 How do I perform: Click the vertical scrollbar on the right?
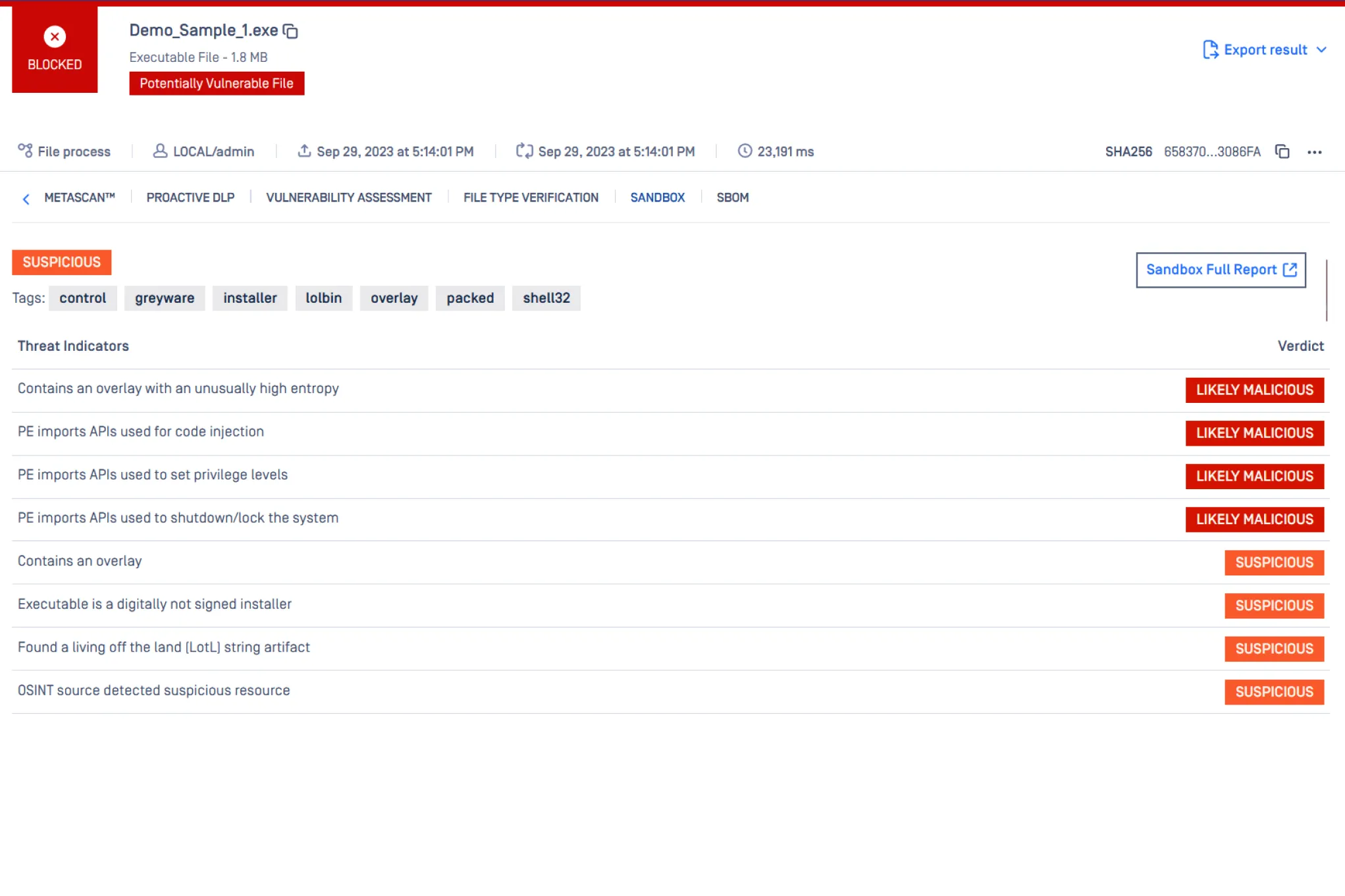(1326, 290)
